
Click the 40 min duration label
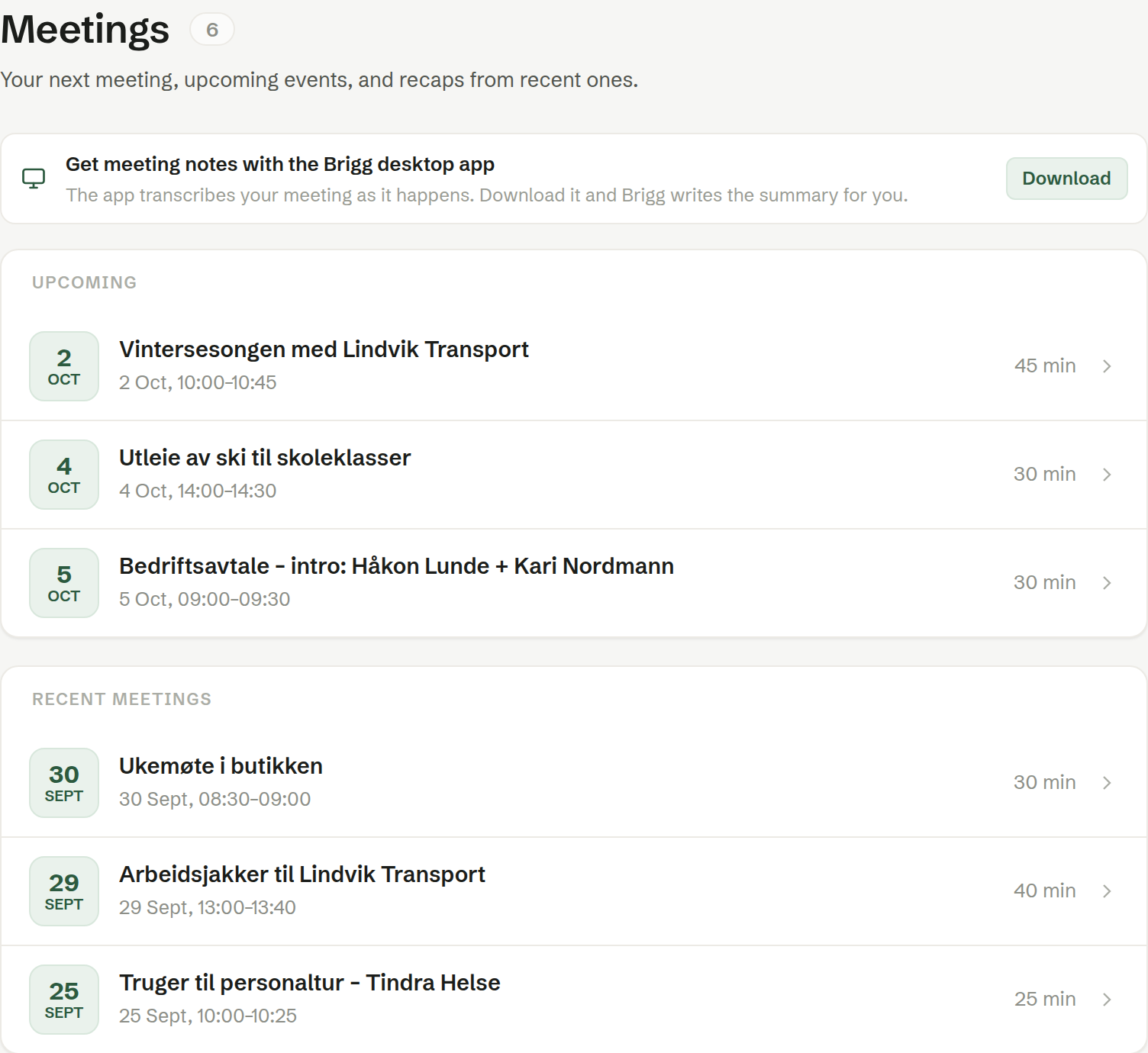(1045, 891)
